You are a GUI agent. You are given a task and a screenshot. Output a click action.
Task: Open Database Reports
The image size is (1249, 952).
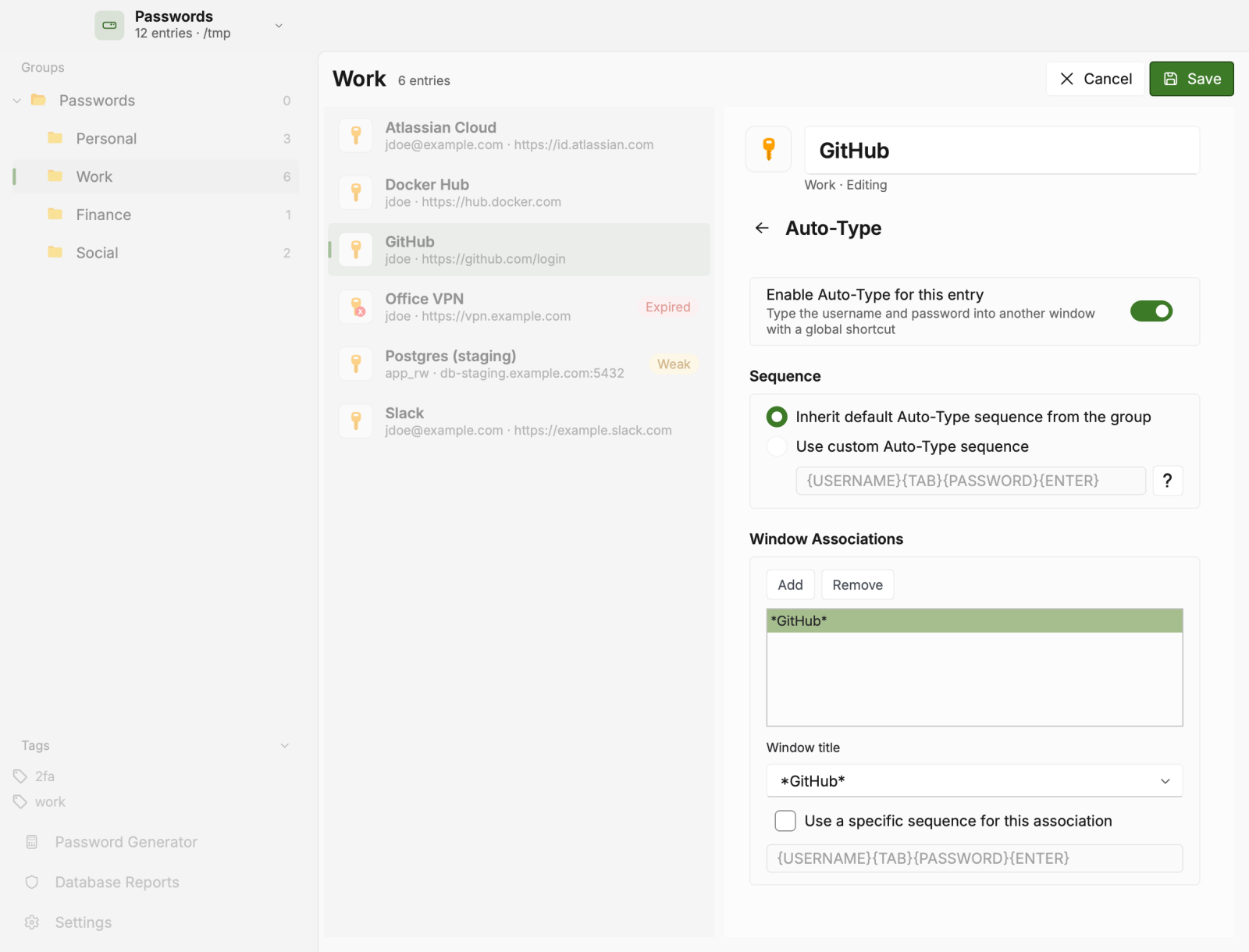tap(117, 883)
